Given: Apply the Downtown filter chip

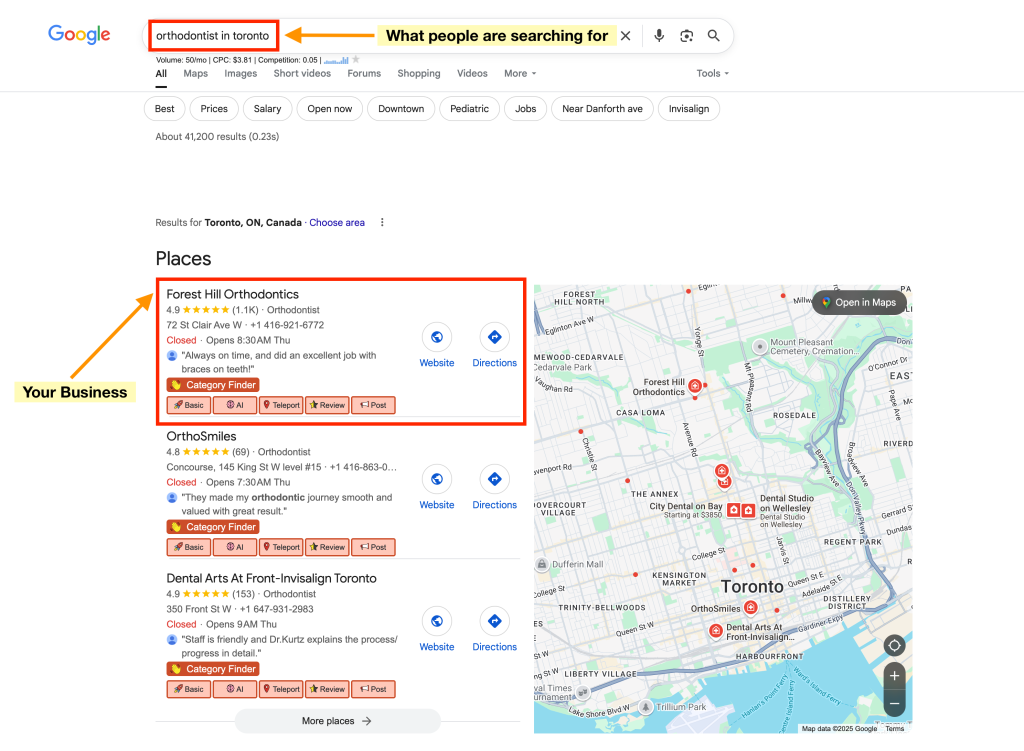Looking at the screenshot, I should (401, 109).
